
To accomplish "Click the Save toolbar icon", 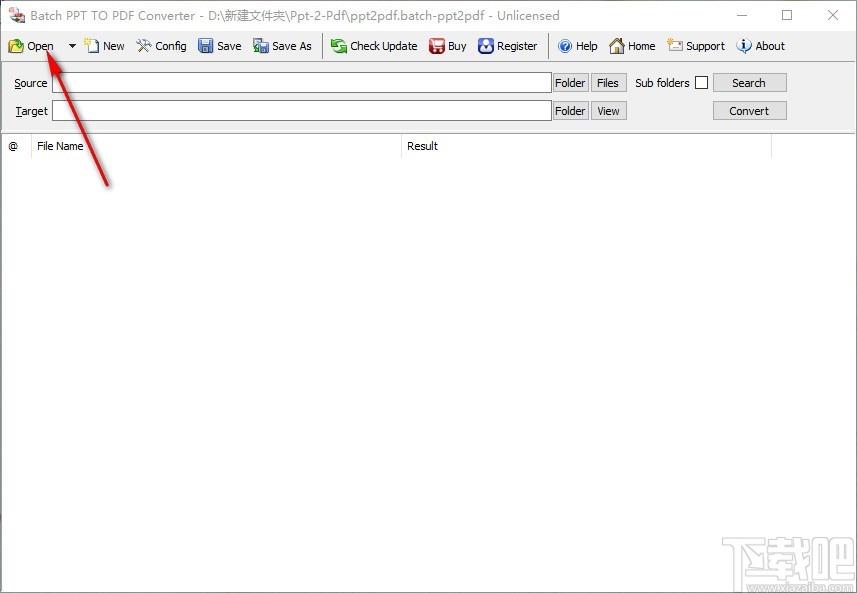I will (x=206, y=46).
